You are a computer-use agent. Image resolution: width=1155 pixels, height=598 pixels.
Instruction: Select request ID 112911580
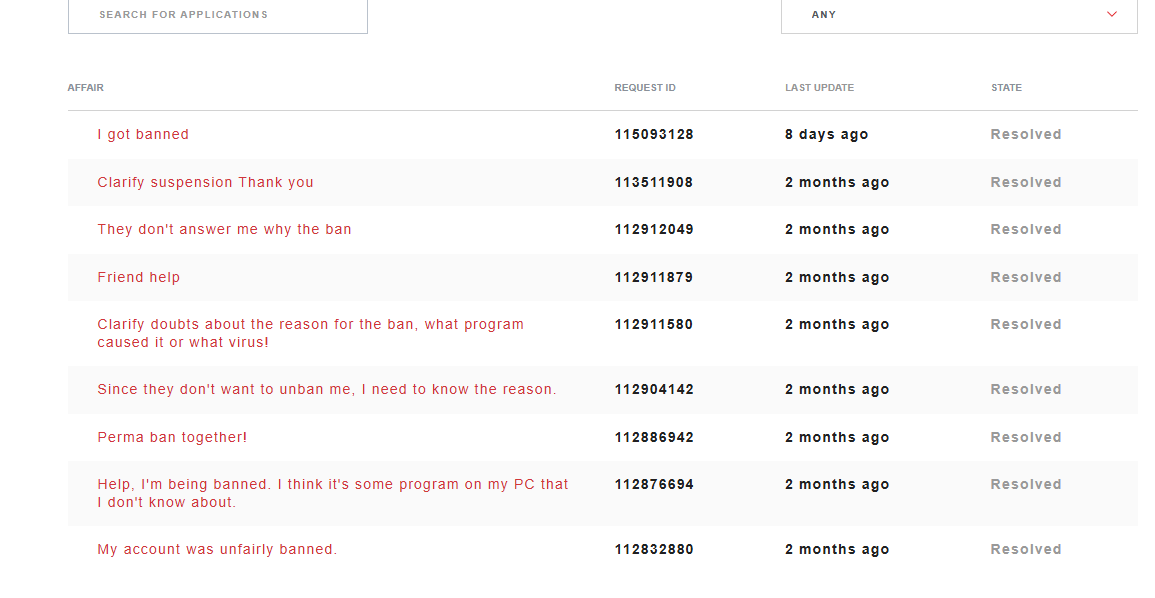click(654, 324)
